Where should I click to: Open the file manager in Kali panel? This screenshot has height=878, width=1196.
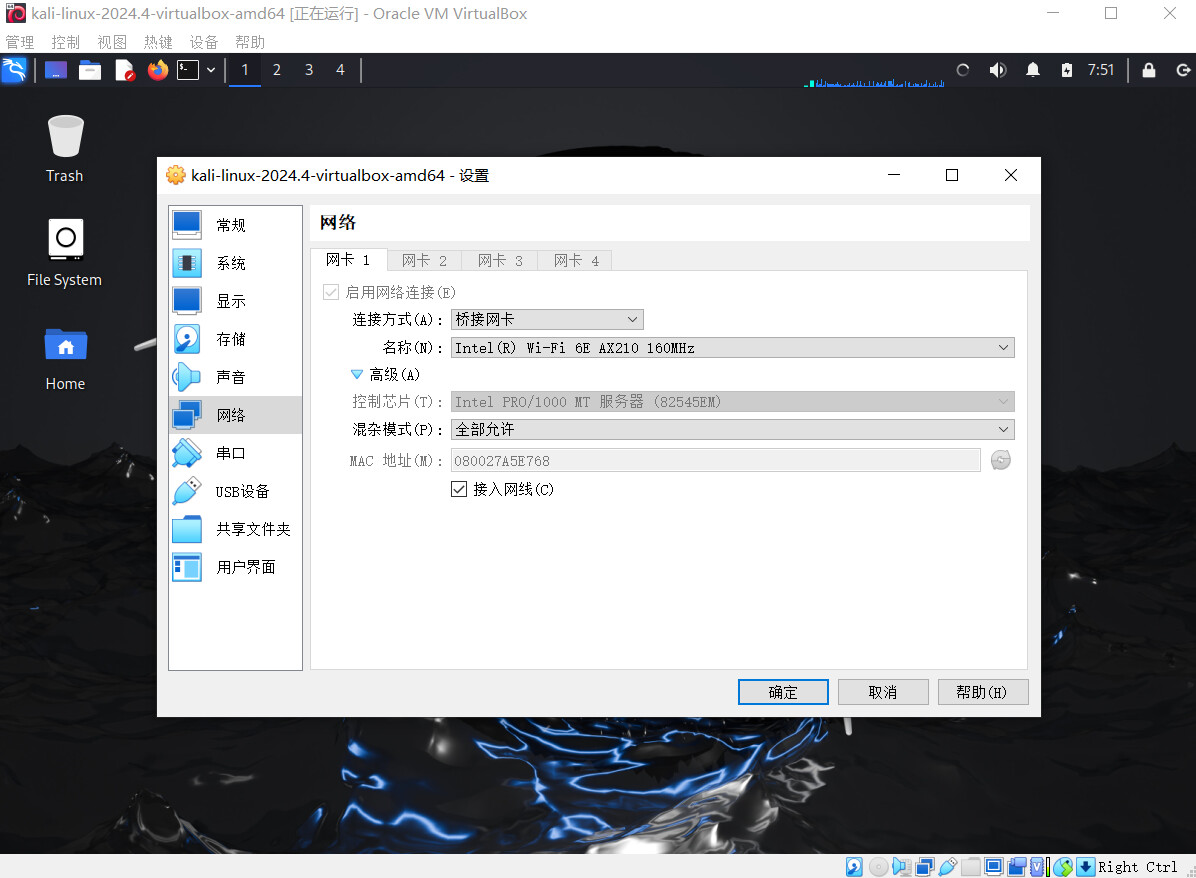coord(90,70)
